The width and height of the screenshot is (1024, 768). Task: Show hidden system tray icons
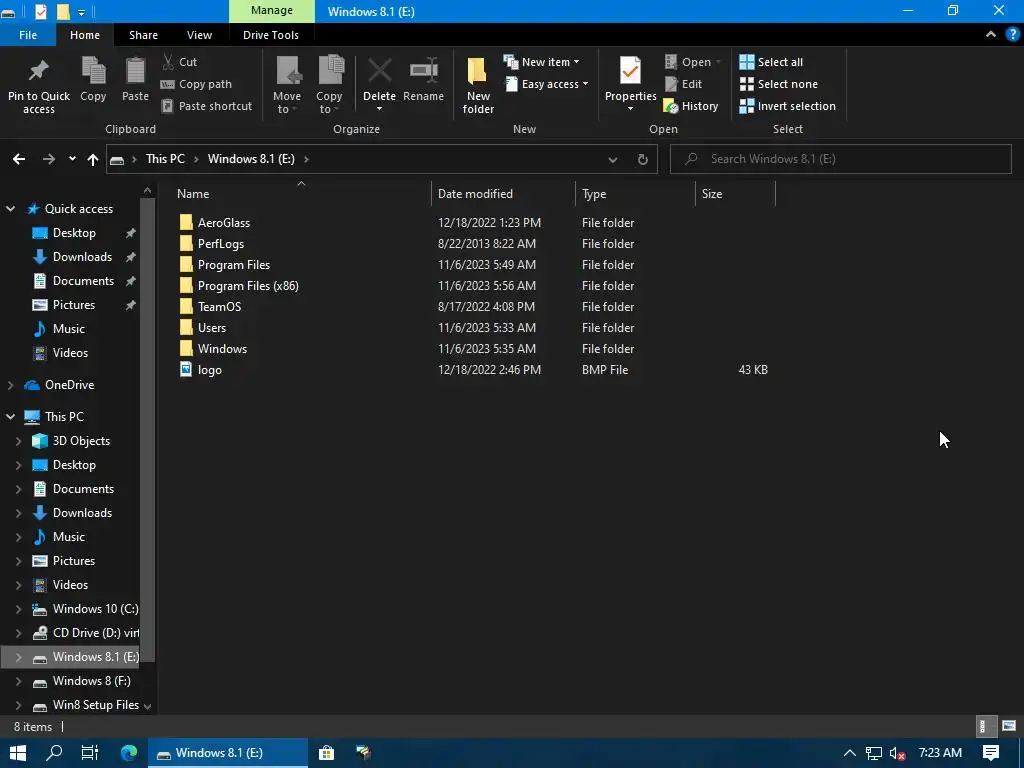click(x=850, y=753)
